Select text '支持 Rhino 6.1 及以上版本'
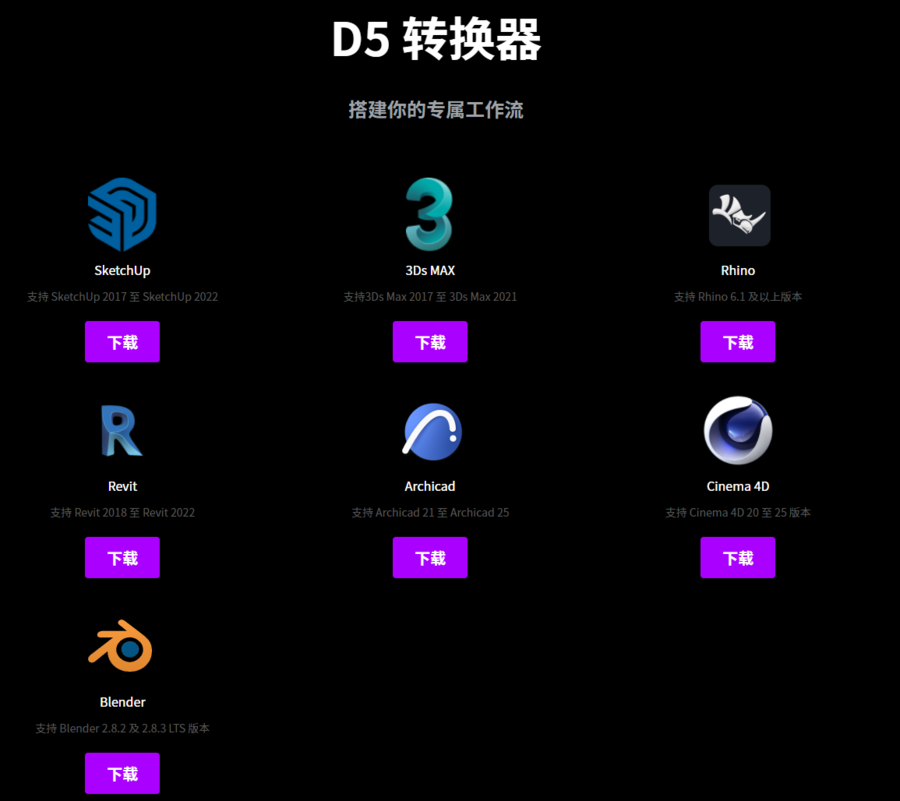This screenshot has height=801, width=900. tap(738, 297)
